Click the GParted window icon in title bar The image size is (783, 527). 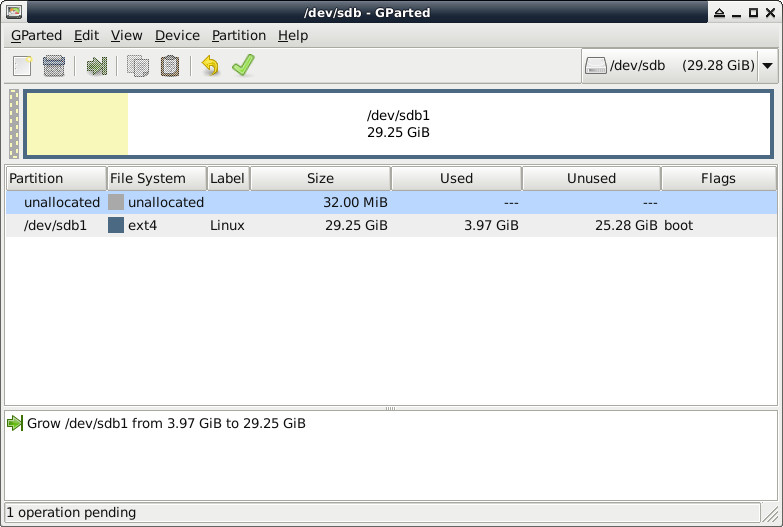(x=14, y=12)
